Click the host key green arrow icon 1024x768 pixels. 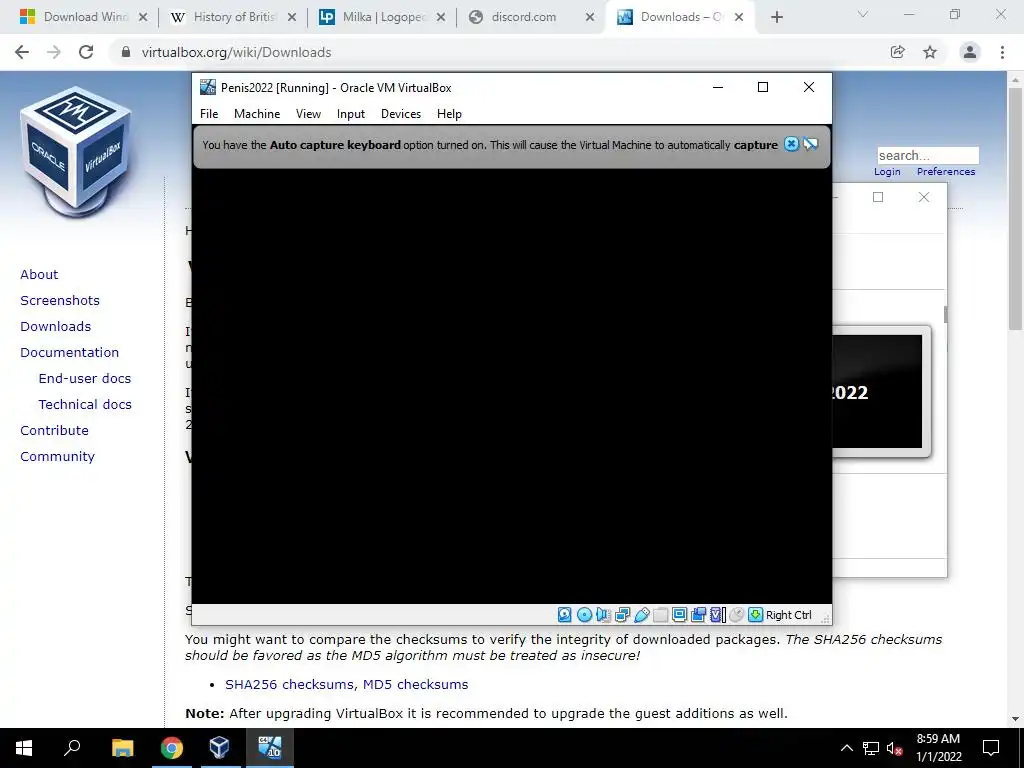pyautogui.click(x=756, y=615)
